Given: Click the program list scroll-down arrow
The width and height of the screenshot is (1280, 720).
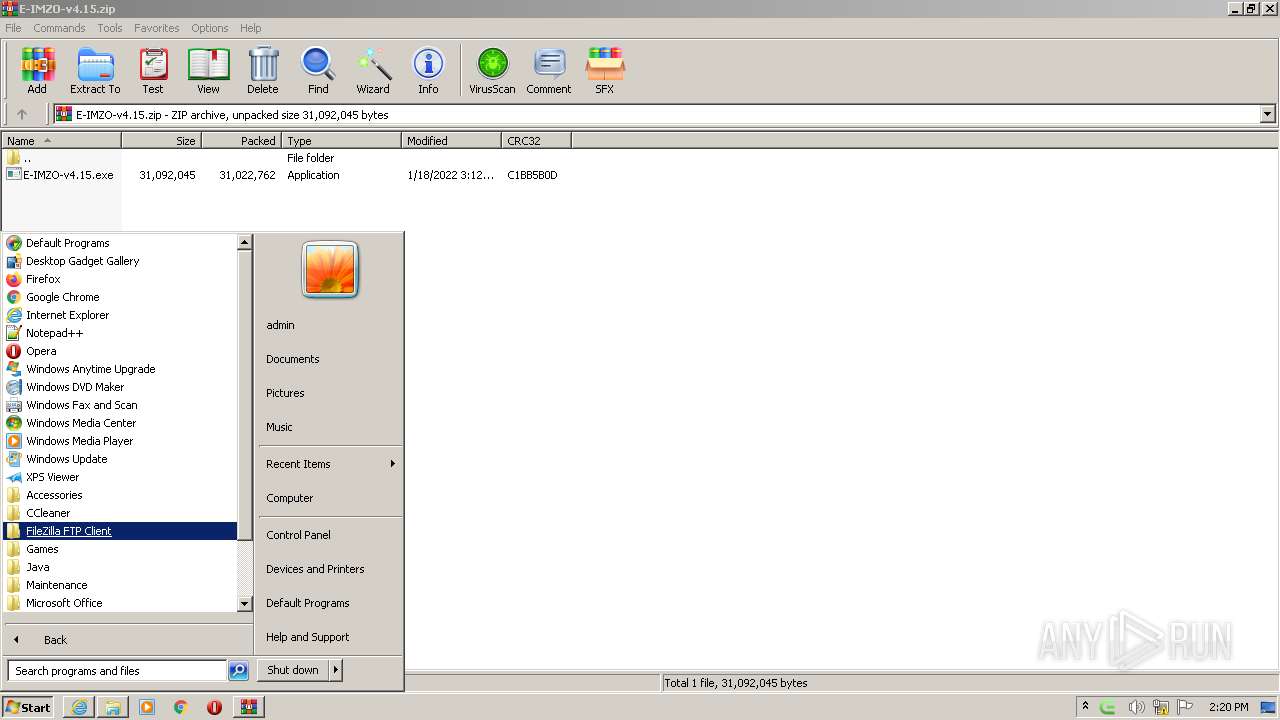Looking at the screenshot, I should 245,604.
